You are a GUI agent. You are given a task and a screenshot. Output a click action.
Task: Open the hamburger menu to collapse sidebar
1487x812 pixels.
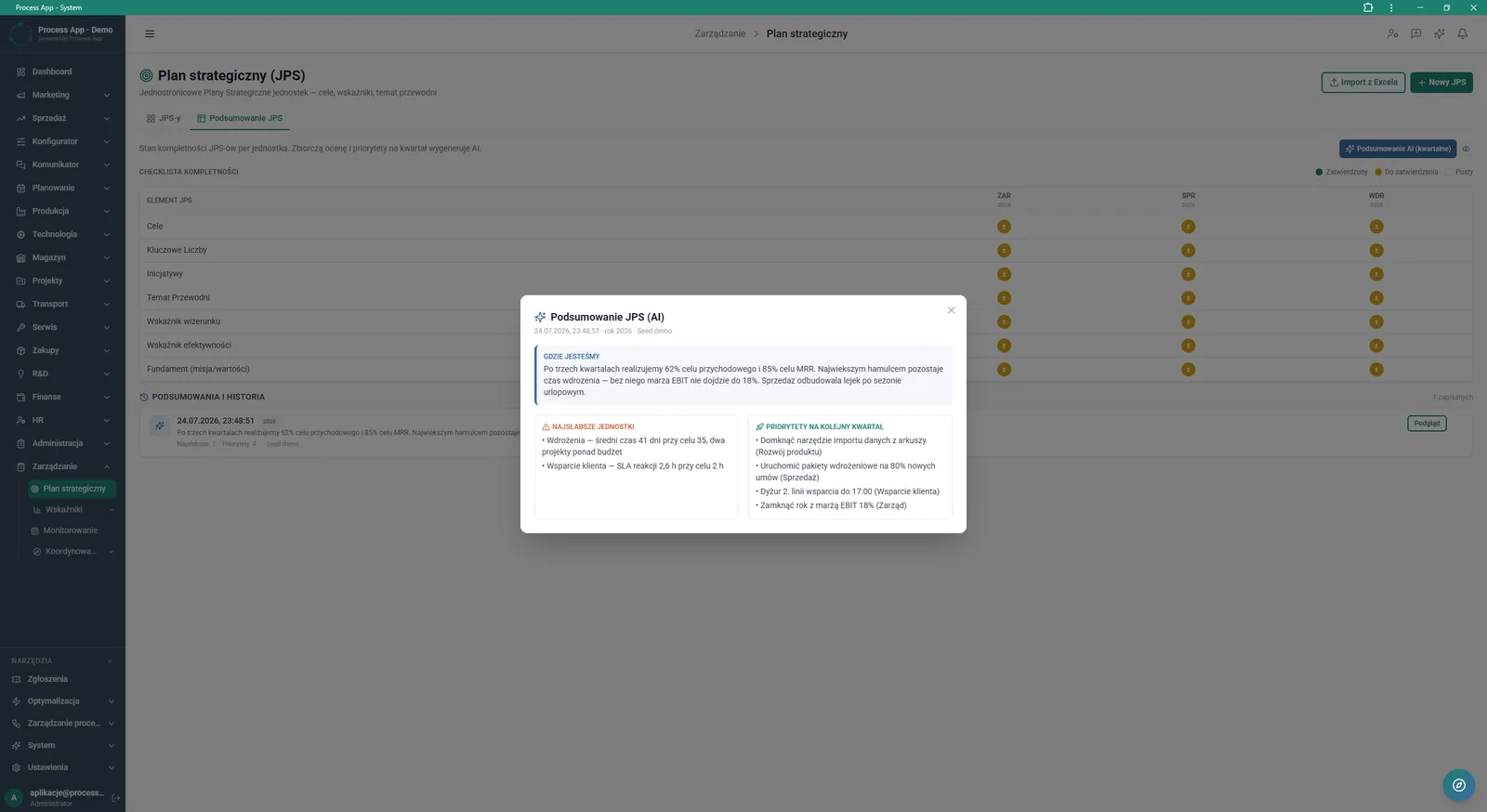tap(150, 33)
